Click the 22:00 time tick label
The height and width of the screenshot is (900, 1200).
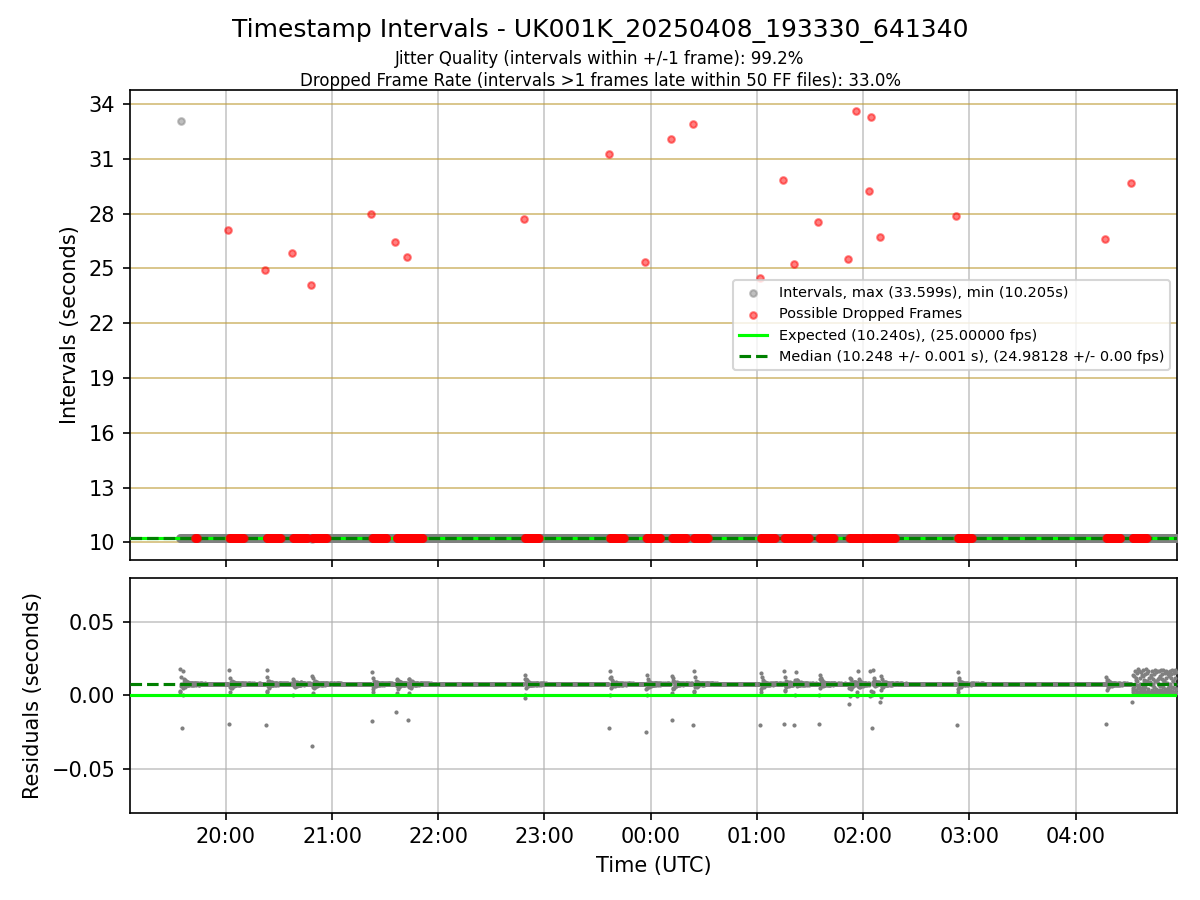tap(438, 836)
